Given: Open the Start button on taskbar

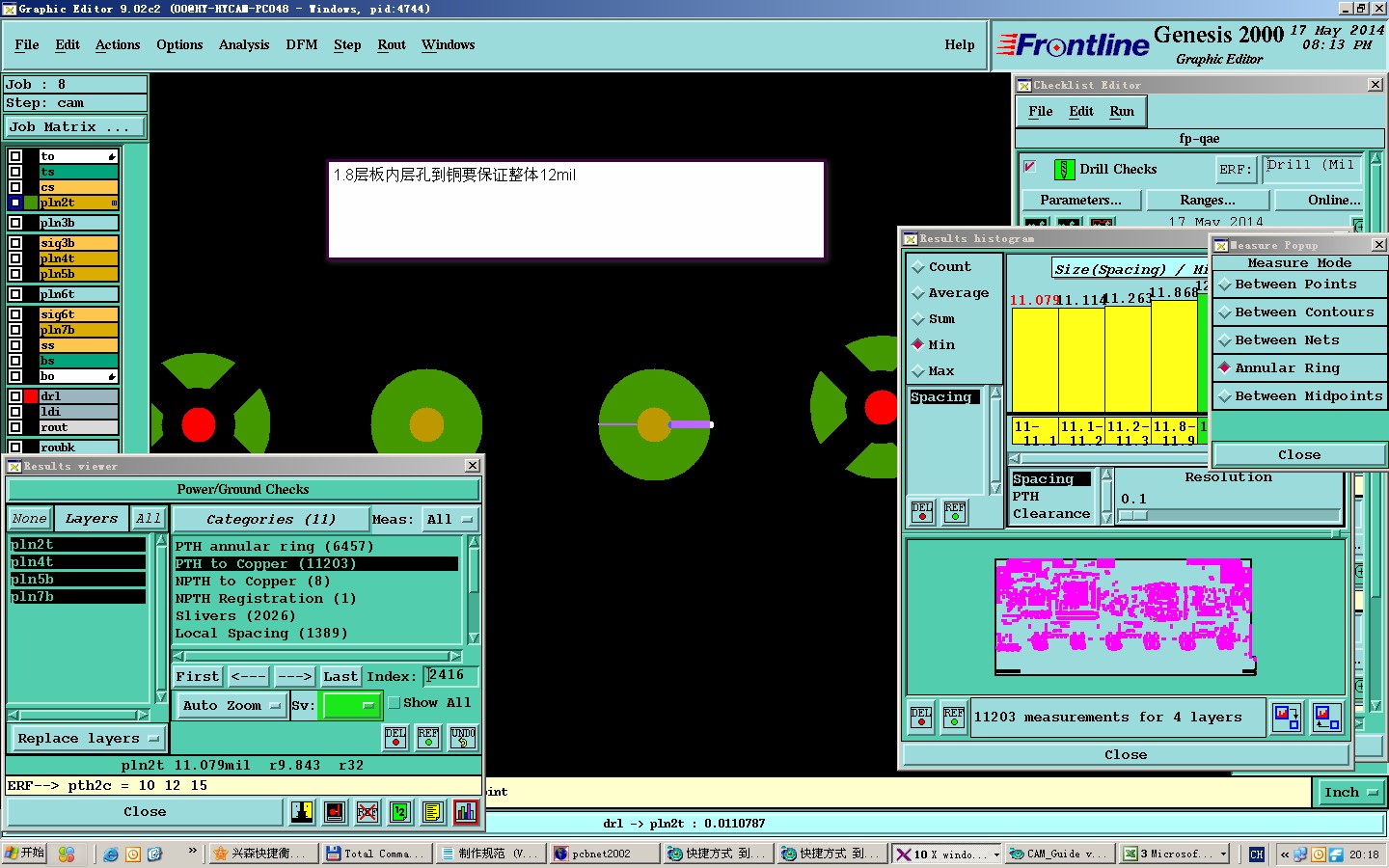Looking at the screenshot, I should click(25, 854).
